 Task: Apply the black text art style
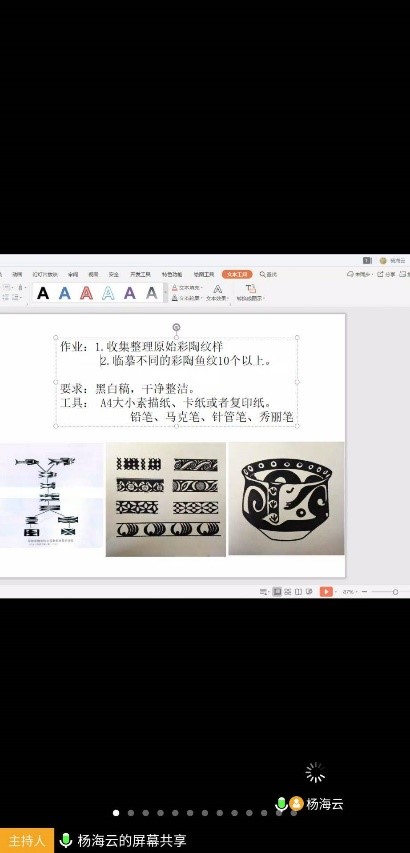pyautogui.click(x=43, y=293)
